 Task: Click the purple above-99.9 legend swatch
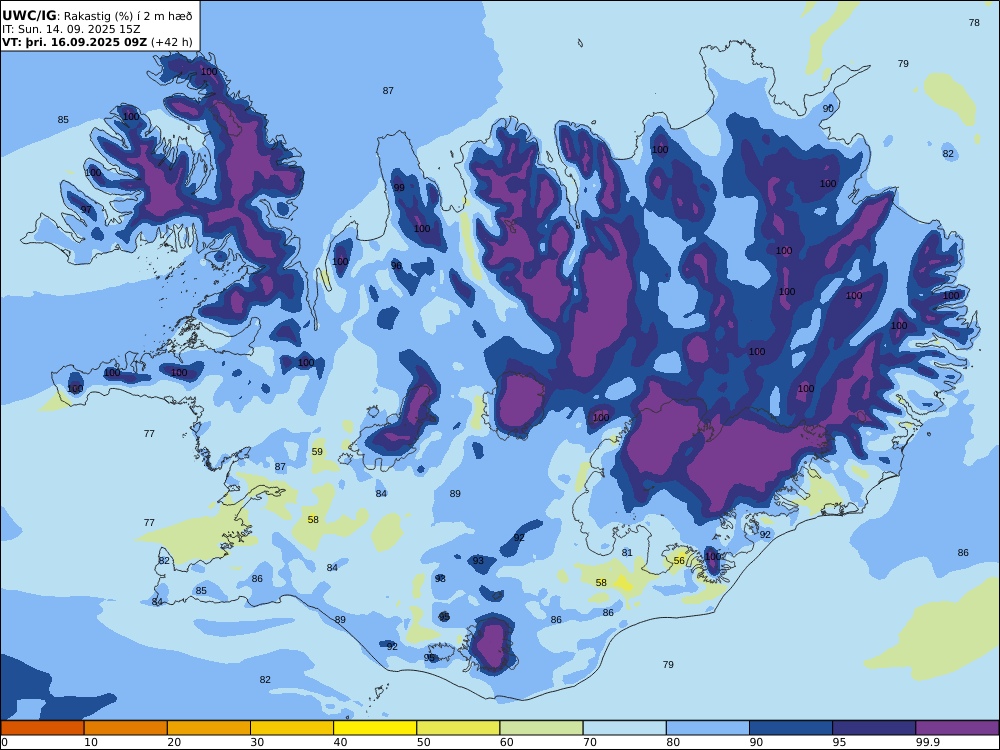tap(957, 728)
